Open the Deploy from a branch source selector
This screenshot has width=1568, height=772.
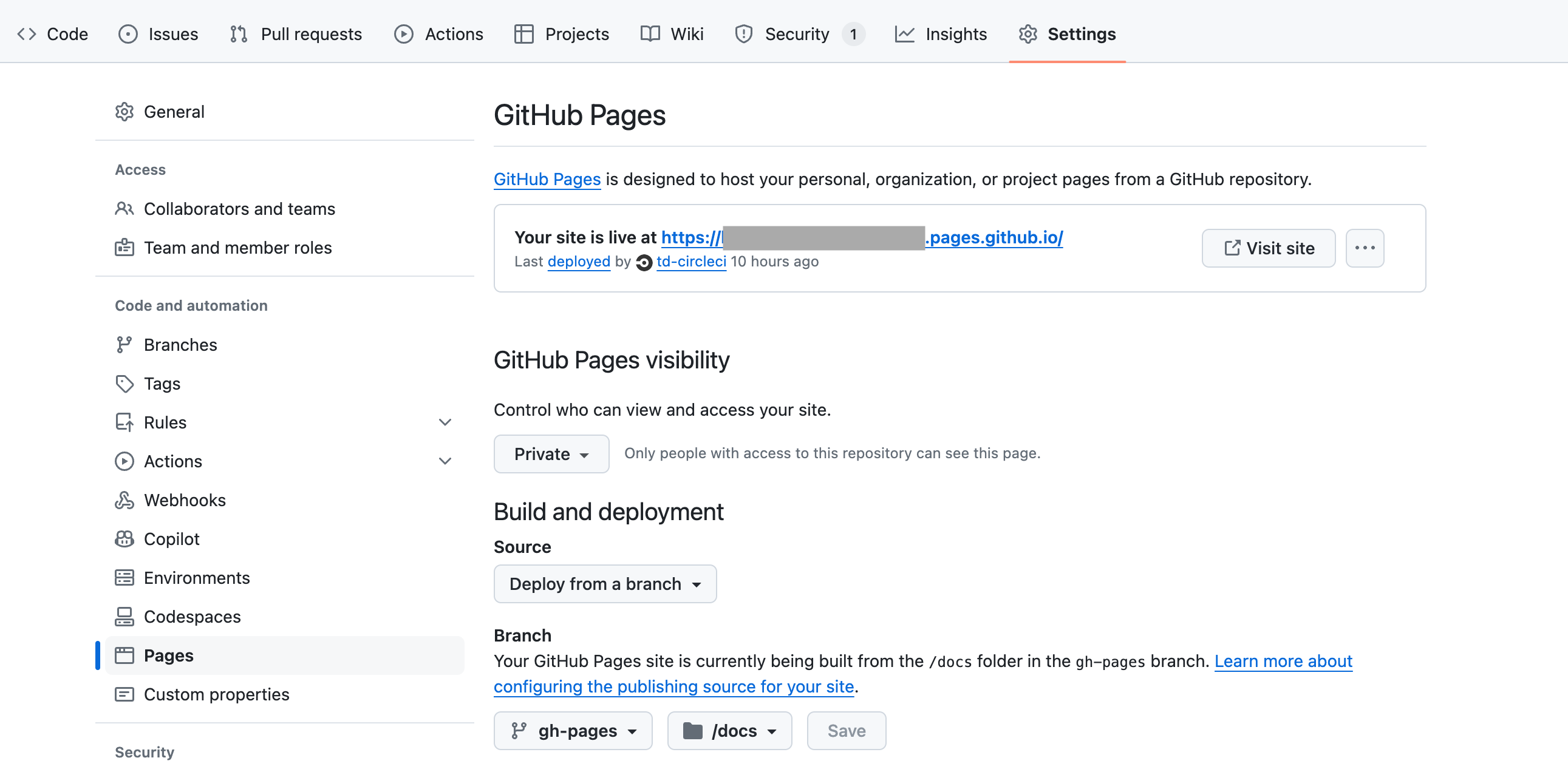click(x=604, y=583)
